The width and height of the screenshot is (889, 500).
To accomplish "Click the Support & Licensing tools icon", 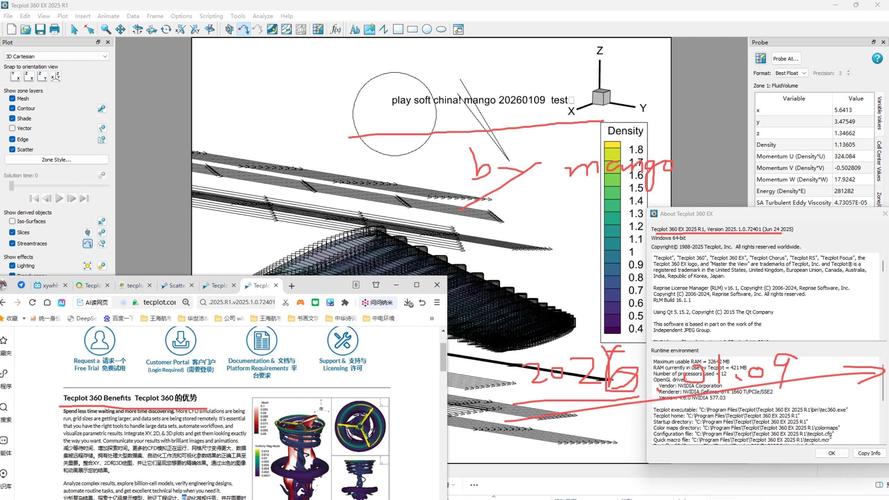I will [342, 340].
